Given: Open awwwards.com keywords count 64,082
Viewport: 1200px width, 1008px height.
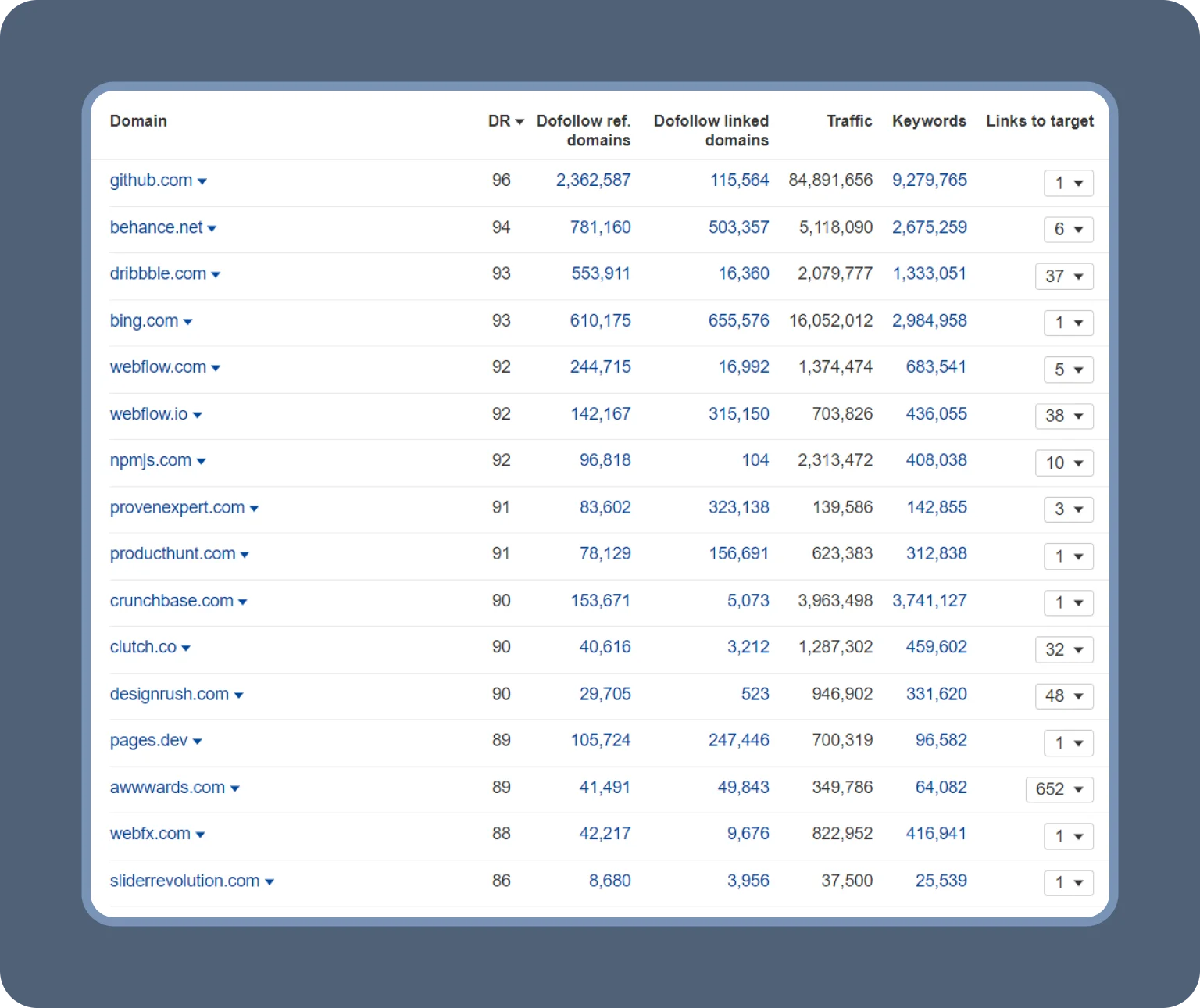Looking at the screenshot, I should (941, 787).
